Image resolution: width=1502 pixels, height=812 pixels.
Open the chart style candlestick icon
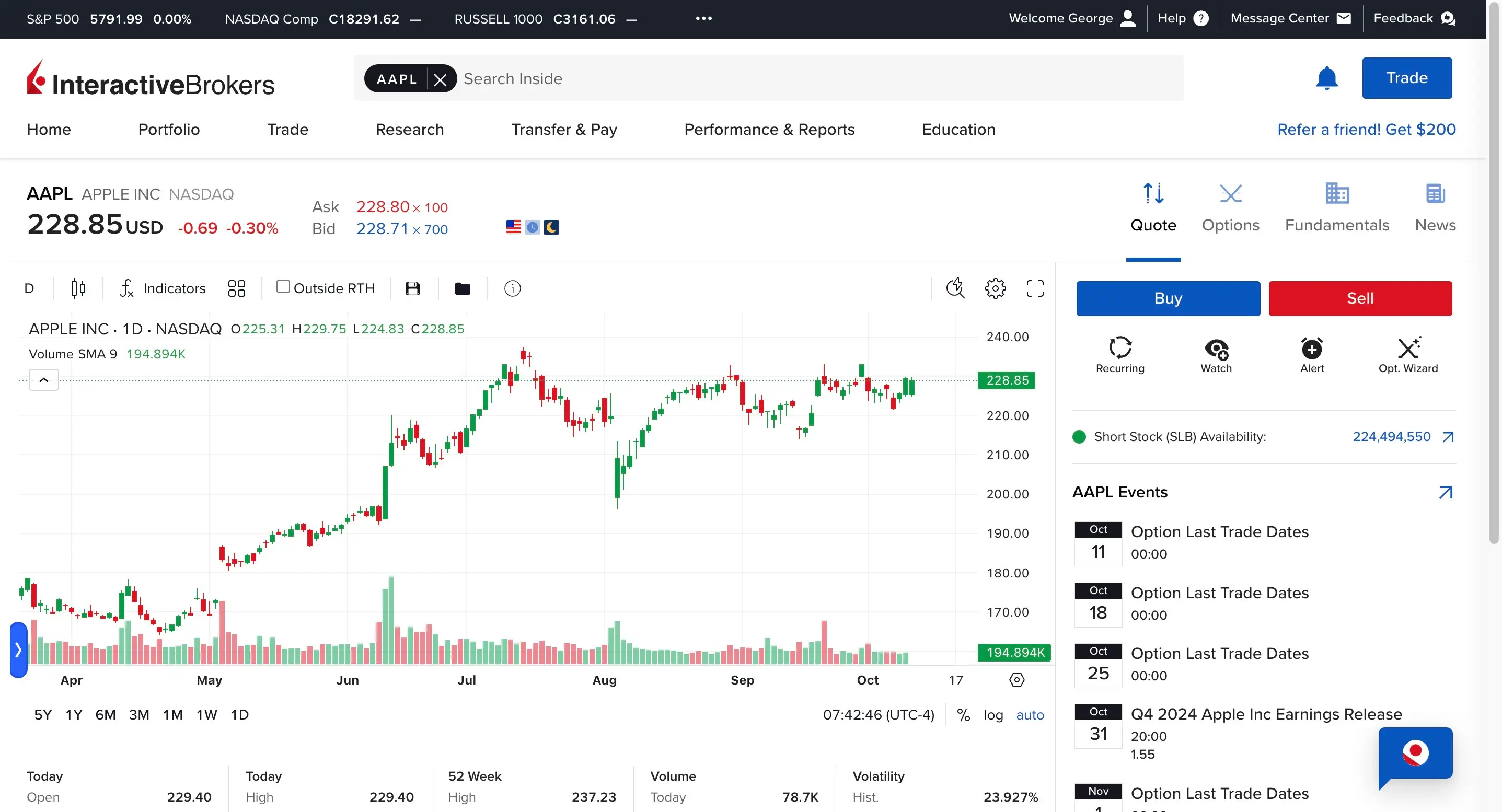[78, 288]
